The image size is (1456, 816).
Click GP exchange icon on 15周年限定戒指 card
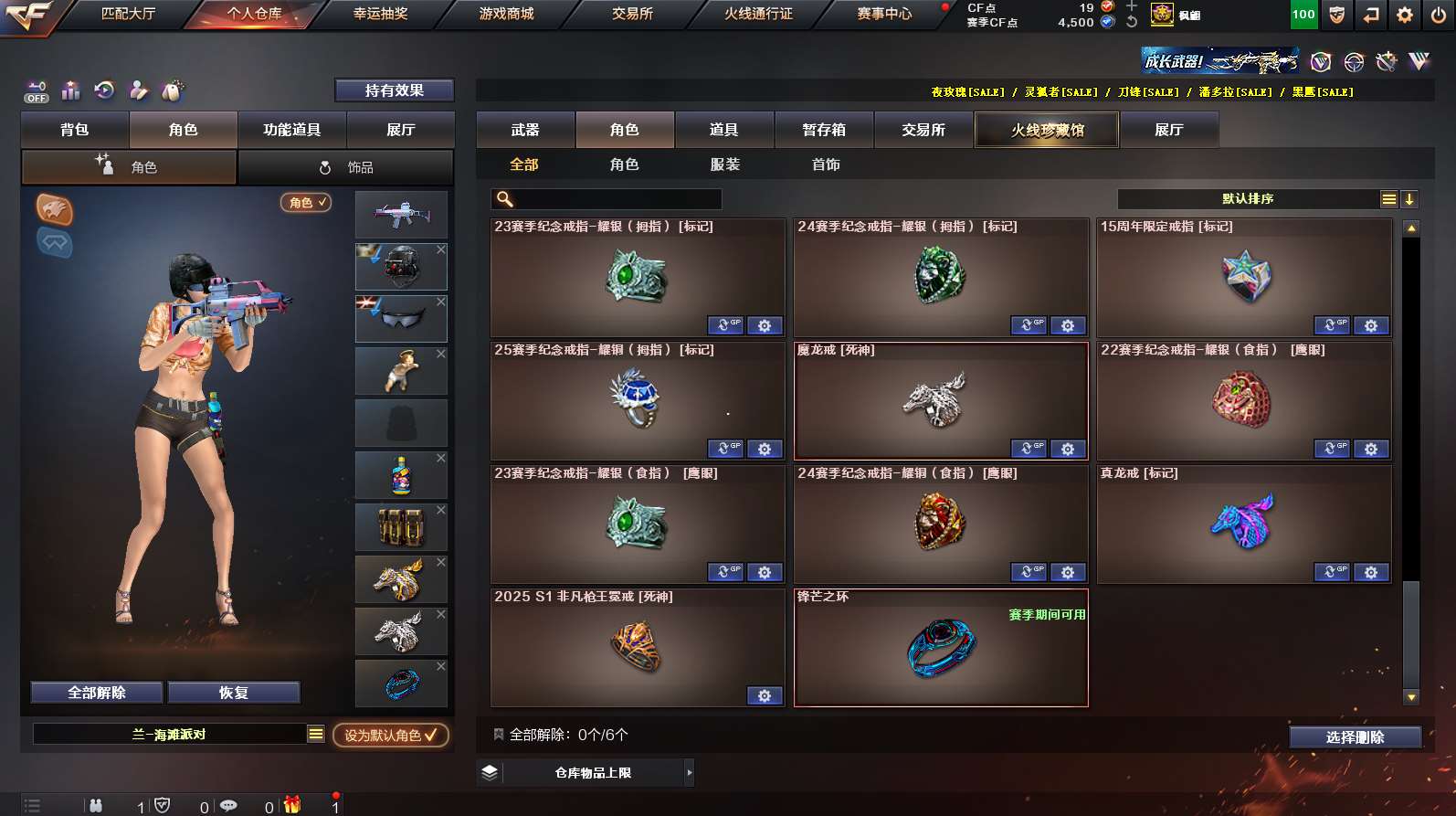(x=1331, y=325)
